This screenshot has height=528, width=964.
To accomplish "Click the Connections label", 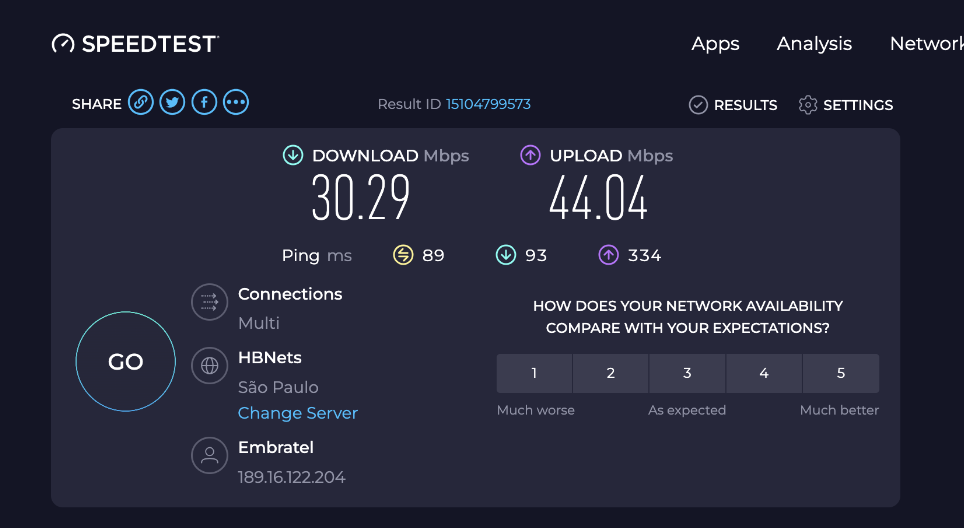I will tap(290, 294).
